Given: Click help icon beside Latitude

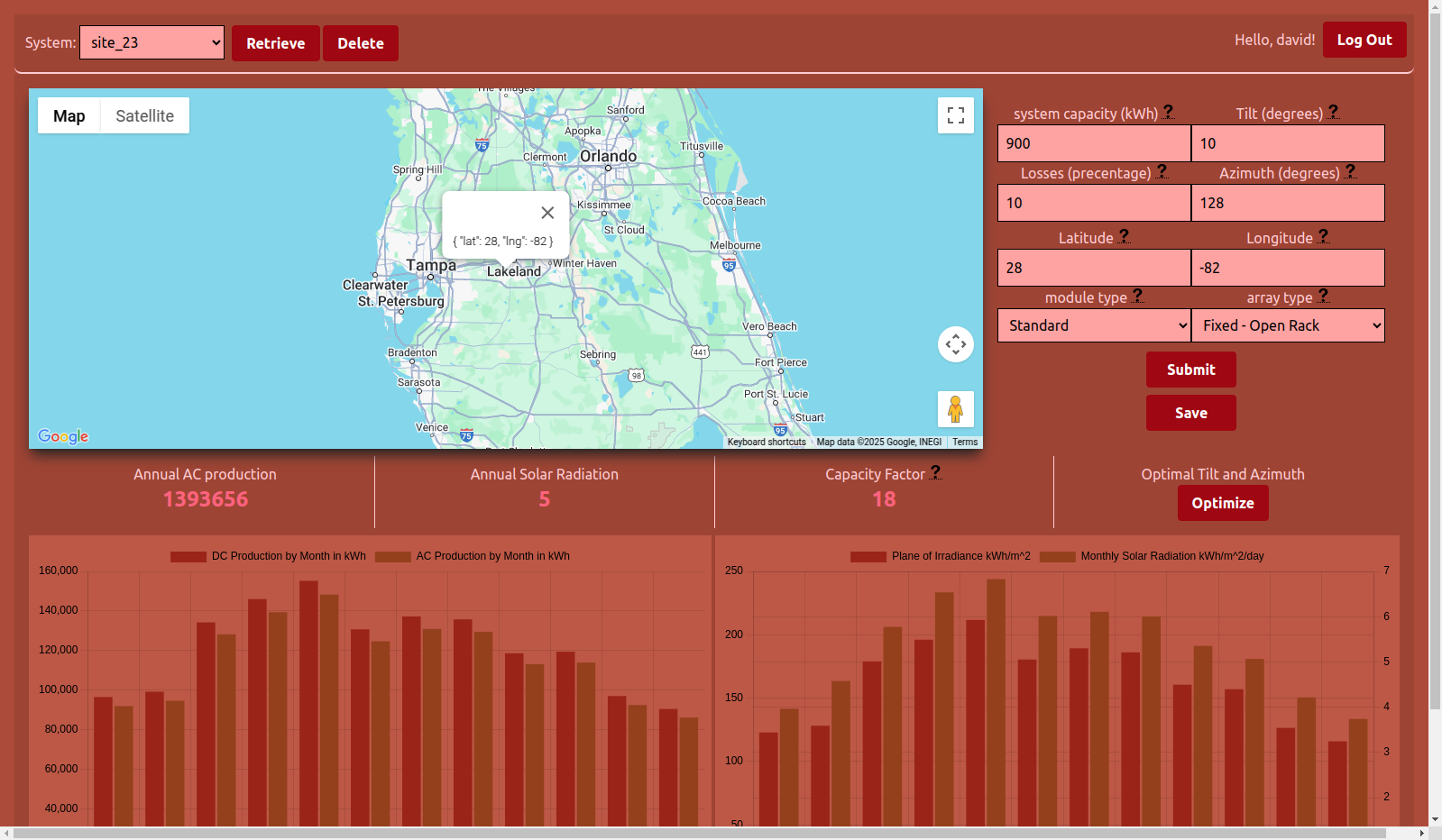Looking at the screenshot, I should point(1124,236).
